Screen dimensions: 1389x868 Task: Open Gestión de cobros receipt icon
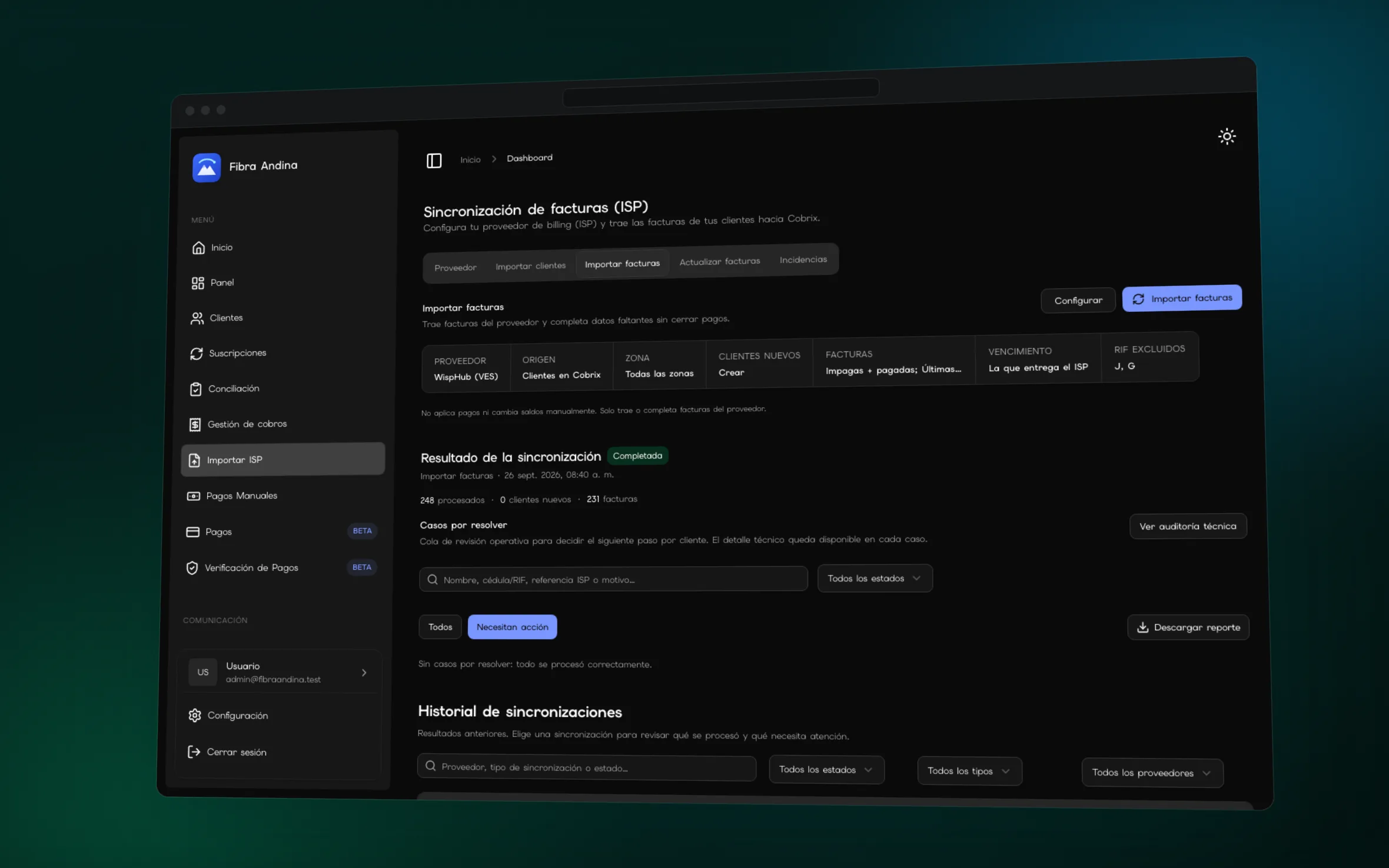click(x=195, y=424)
